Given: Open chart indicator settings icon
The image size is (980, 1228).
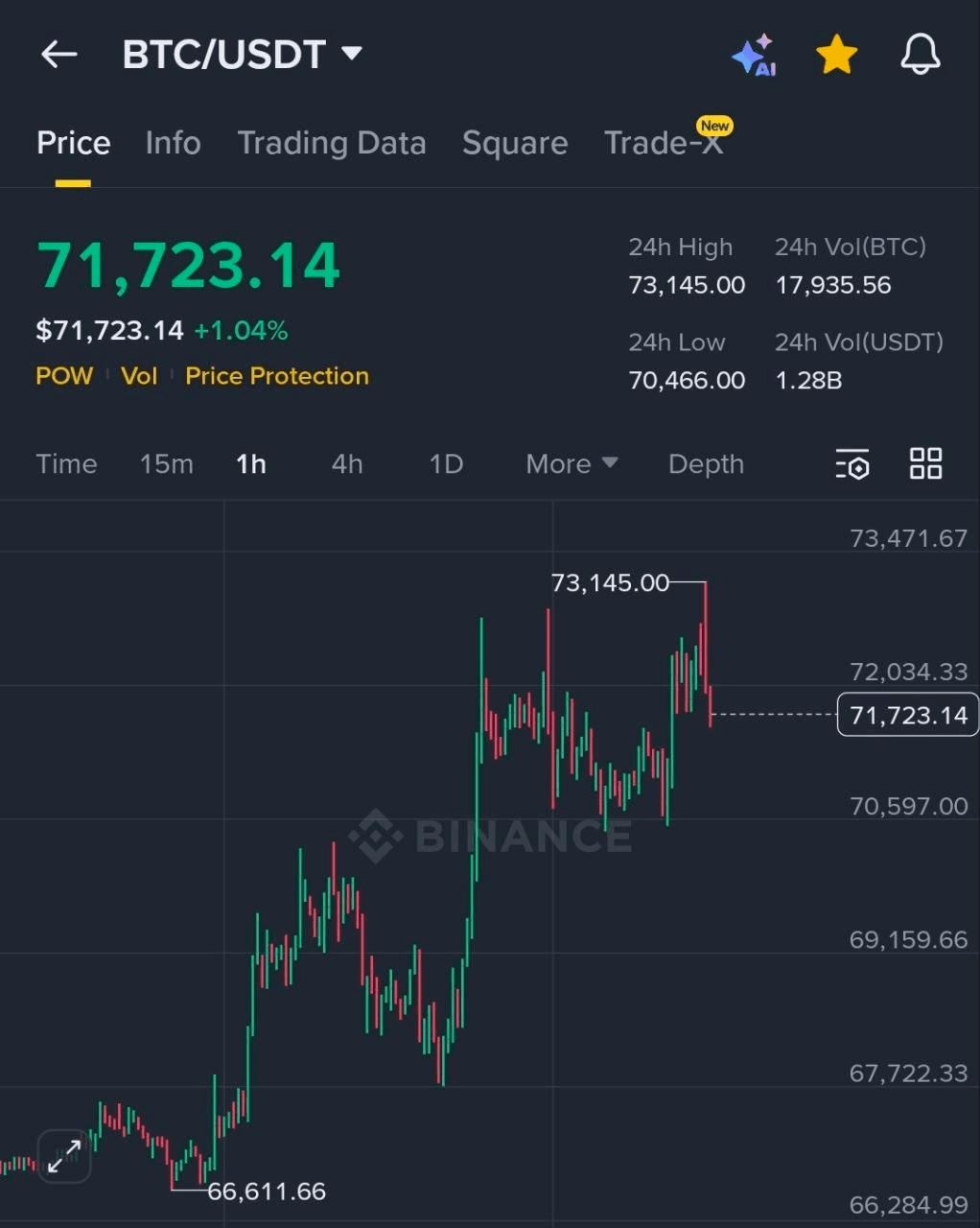Looking at the screenshot, I should click(x=852, y=464).
